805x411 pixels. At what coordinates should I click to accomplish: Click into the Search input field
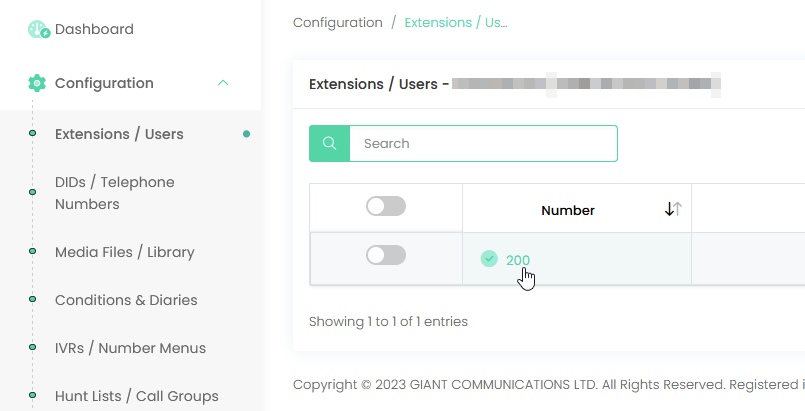coord(483,143)
